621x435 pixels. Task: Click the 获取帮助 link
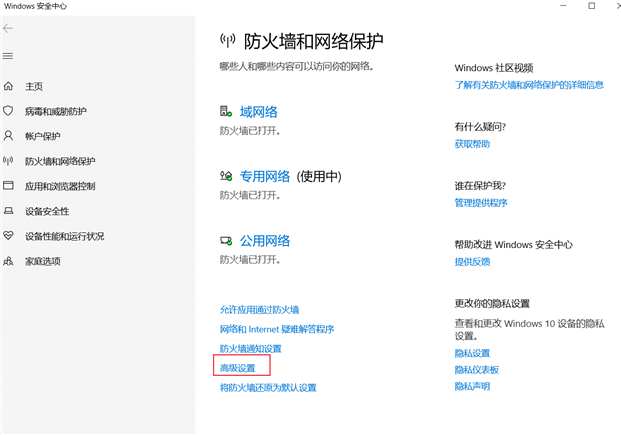point(472,144)
